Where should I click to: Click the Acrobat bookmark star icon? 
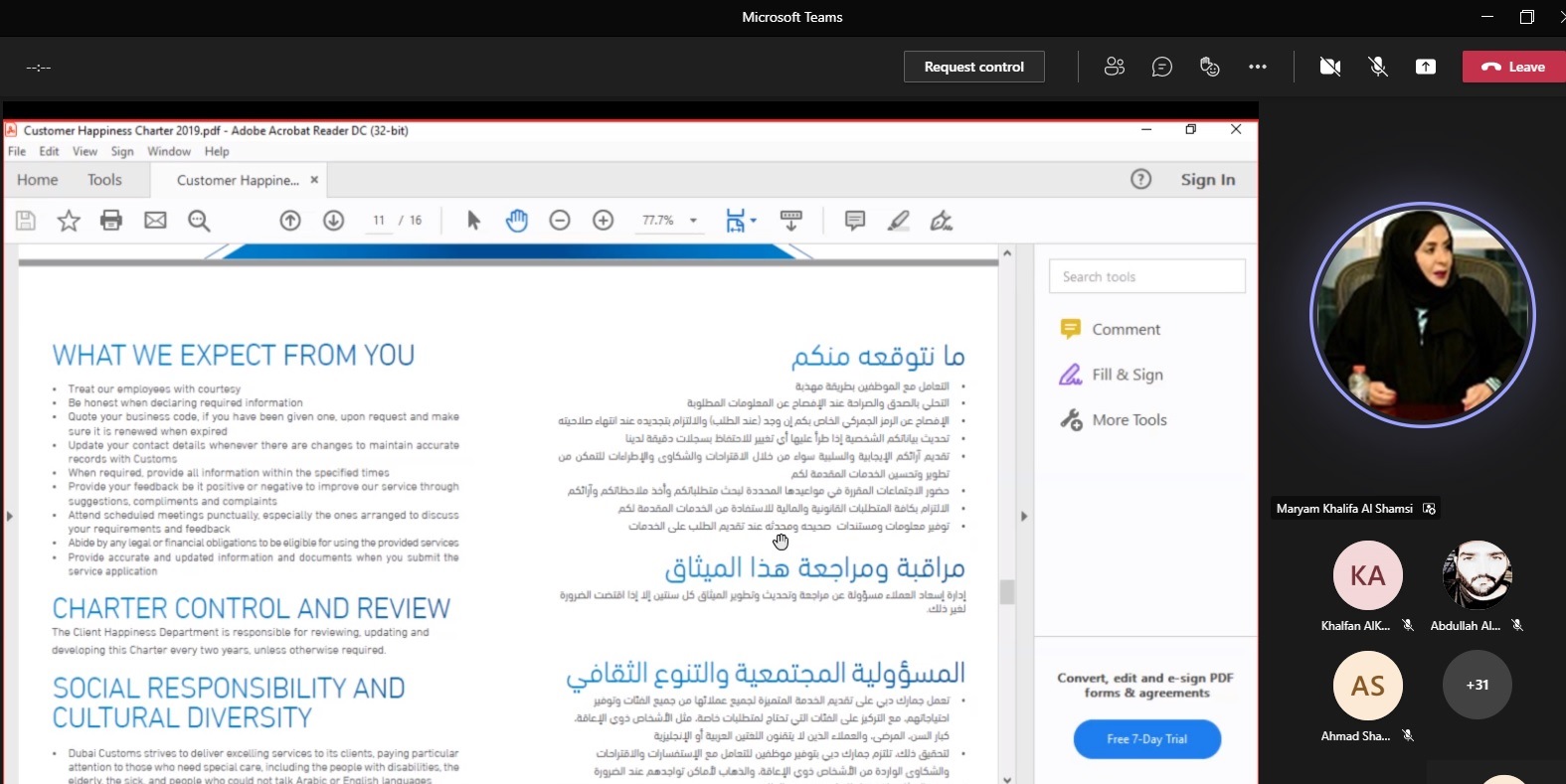69,221
